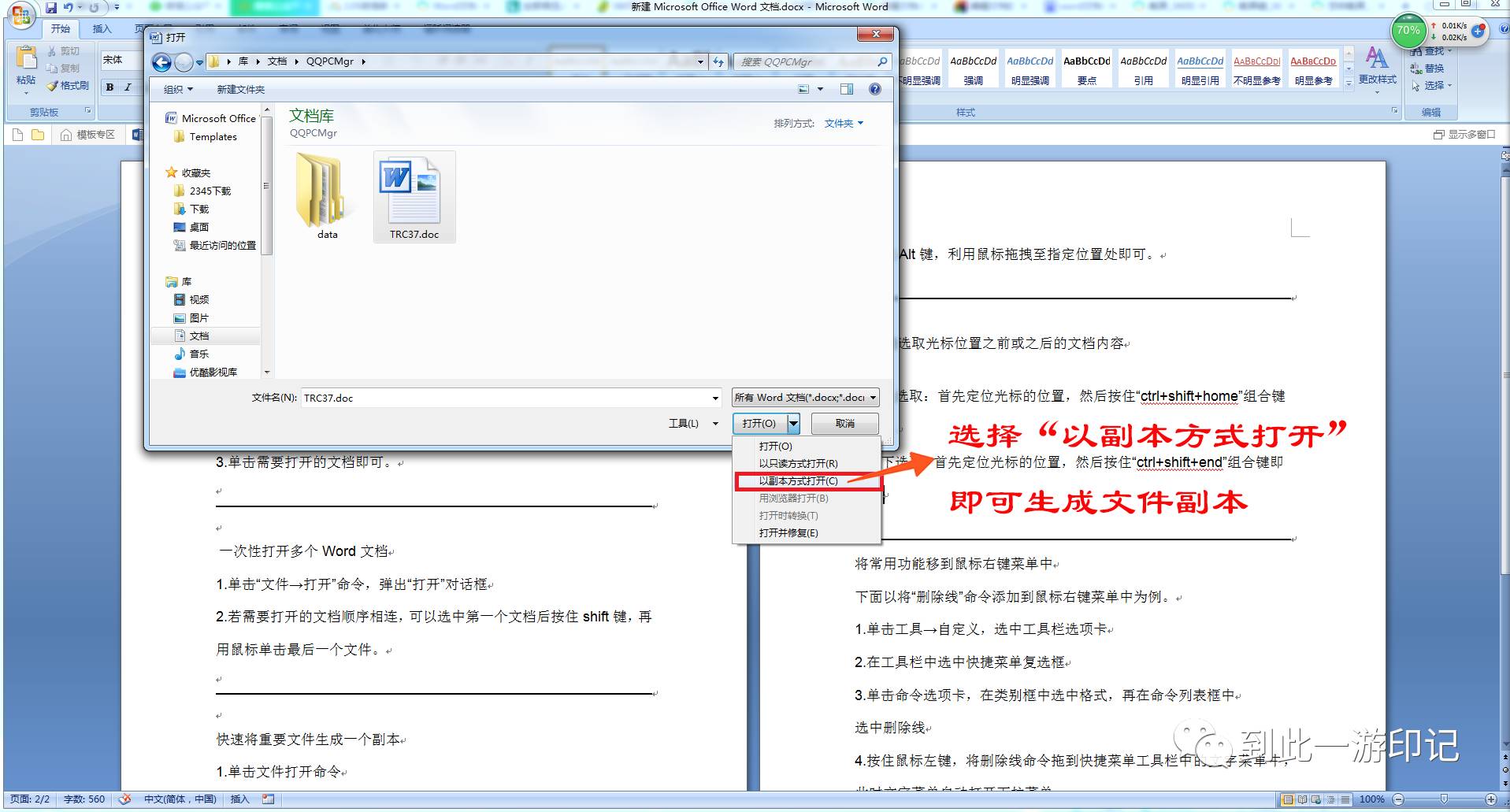Screen dimensions: 1510x812
Task: Toggle Bold formatting
Action: [110, 87]
